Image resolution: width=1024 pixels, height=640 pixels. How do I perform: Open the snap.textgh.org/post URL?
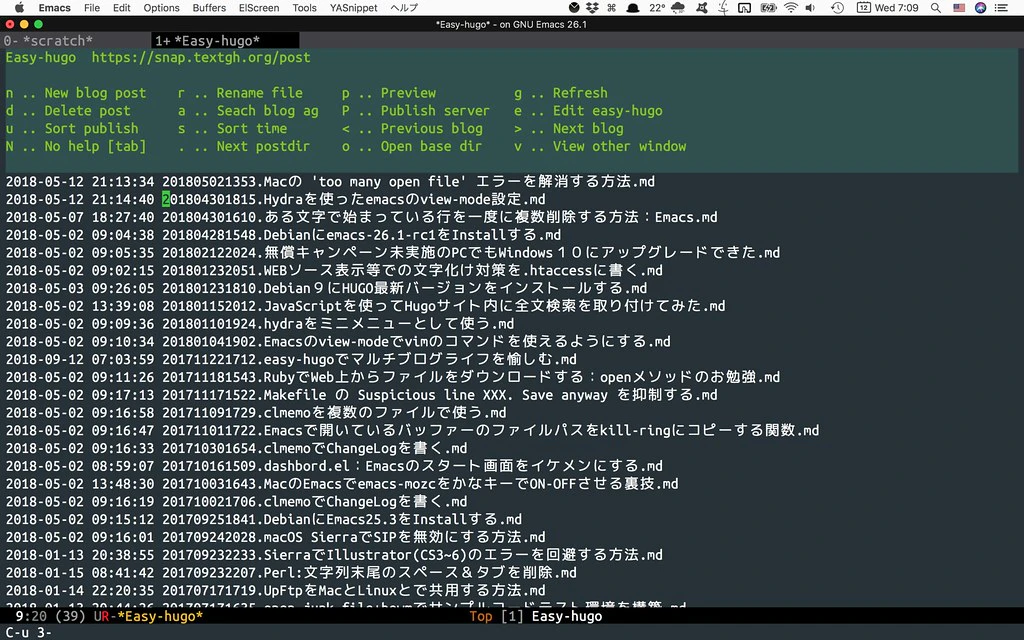[200, 57]
